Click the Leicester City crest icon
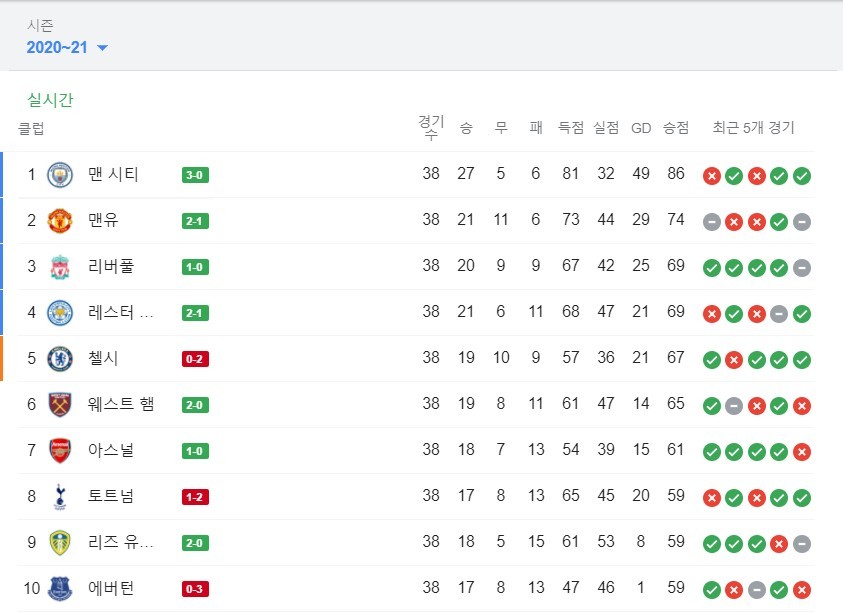 coord(60,313)
